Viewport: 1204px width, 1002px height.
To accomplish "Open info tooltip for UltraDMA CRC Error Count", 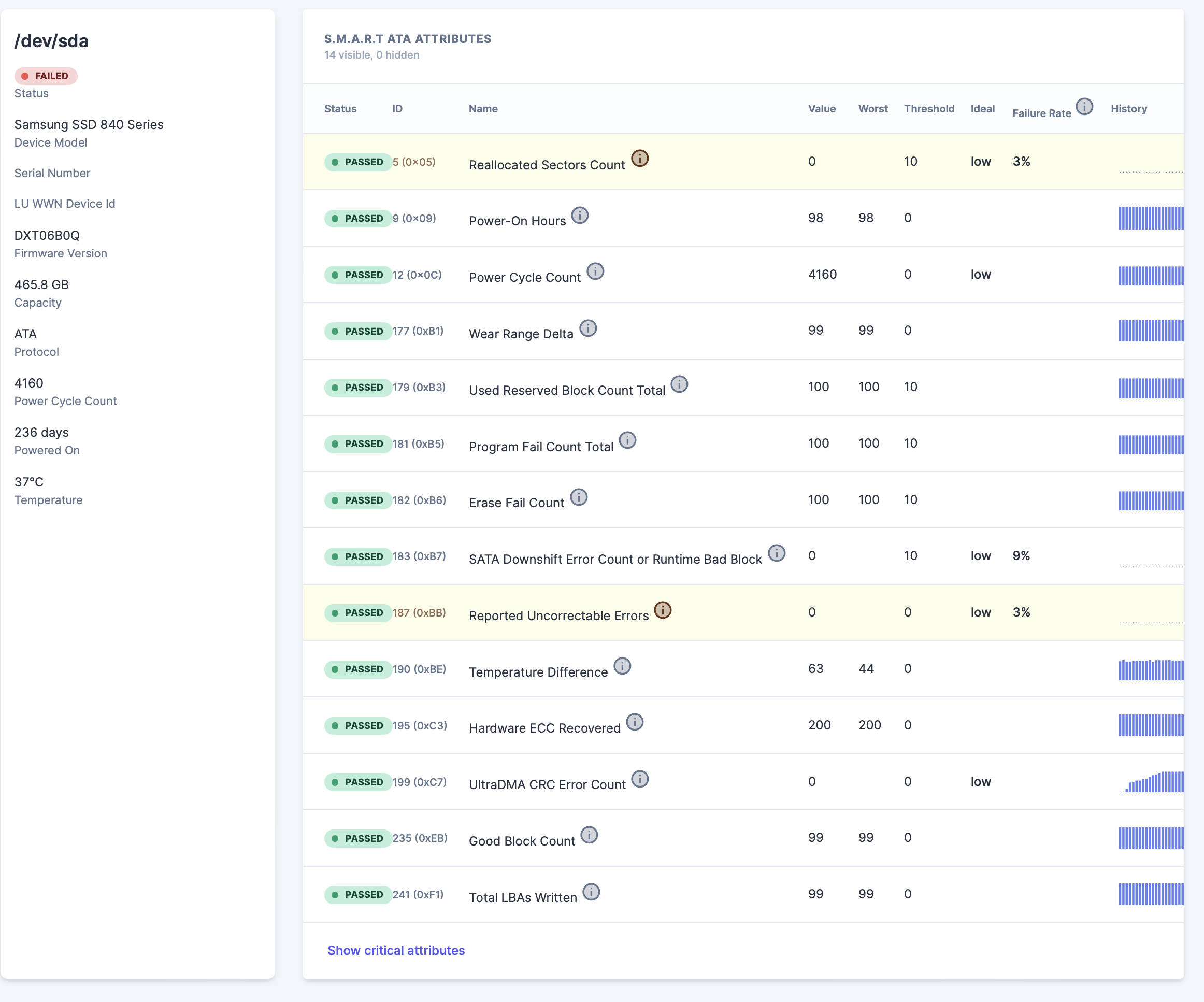I will (x=640, y=779).
